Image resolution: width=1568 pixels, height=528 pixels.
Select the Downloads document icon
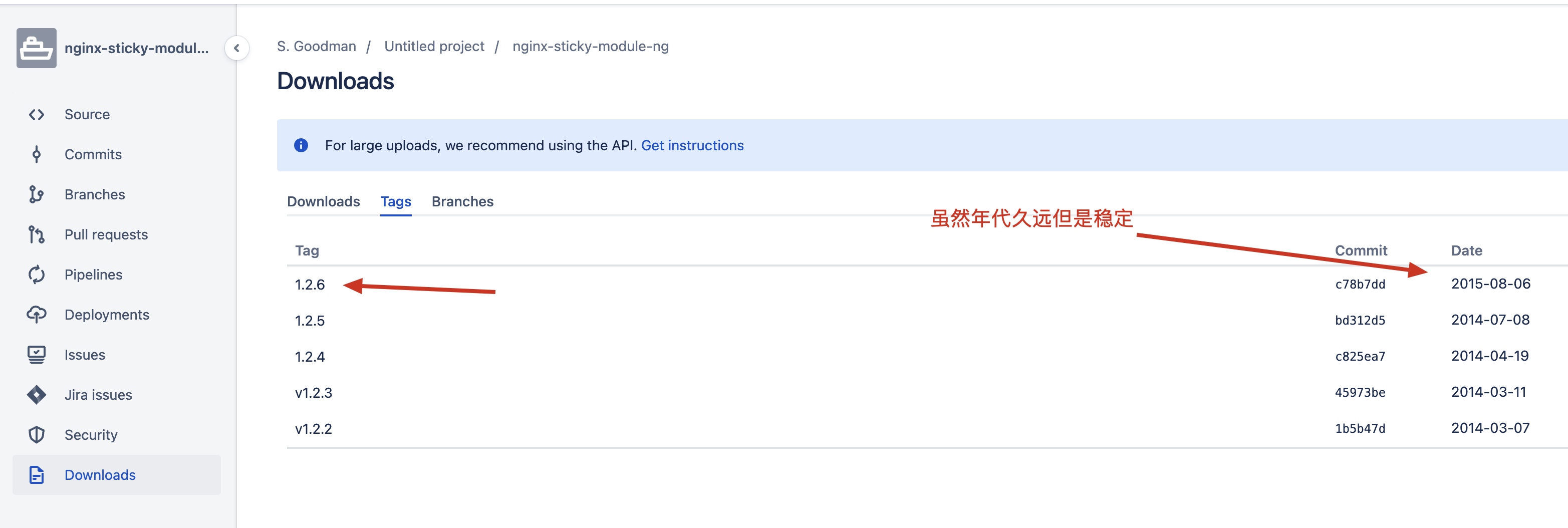(37, 474)
